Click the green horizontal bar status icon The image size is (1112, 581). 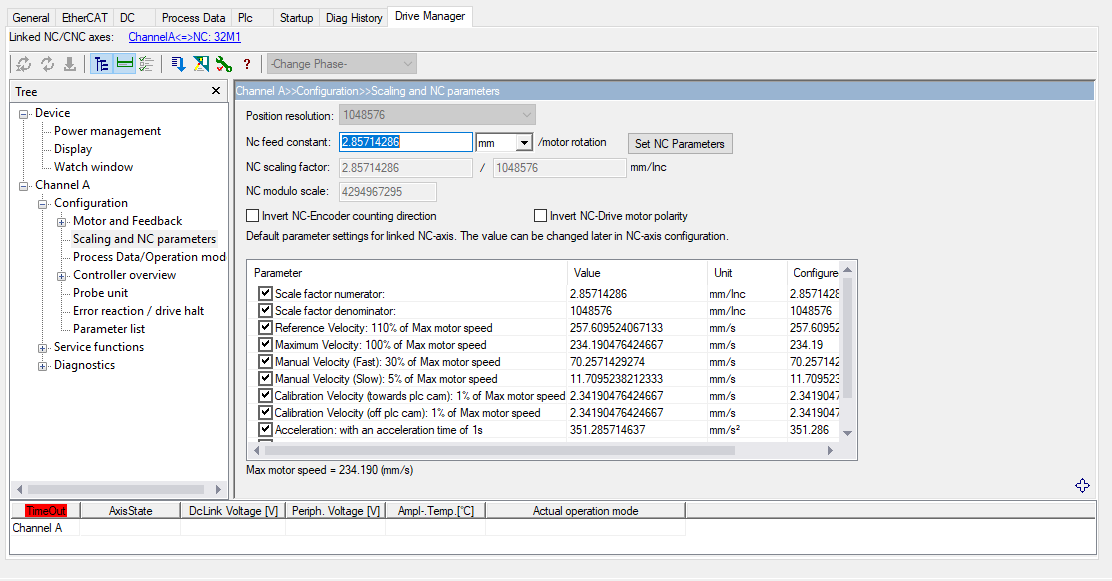coord(124,64)
